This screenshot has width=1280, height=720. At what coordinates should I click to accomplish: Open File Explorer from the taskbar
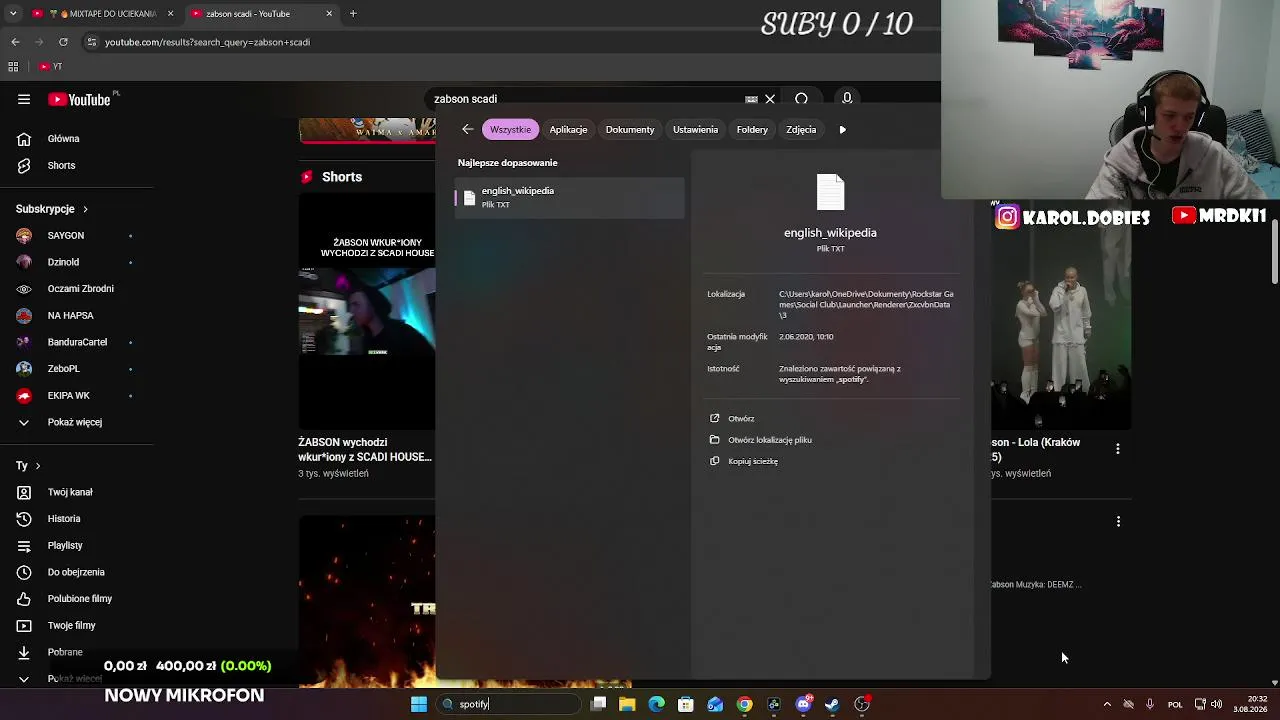point(627,704)
